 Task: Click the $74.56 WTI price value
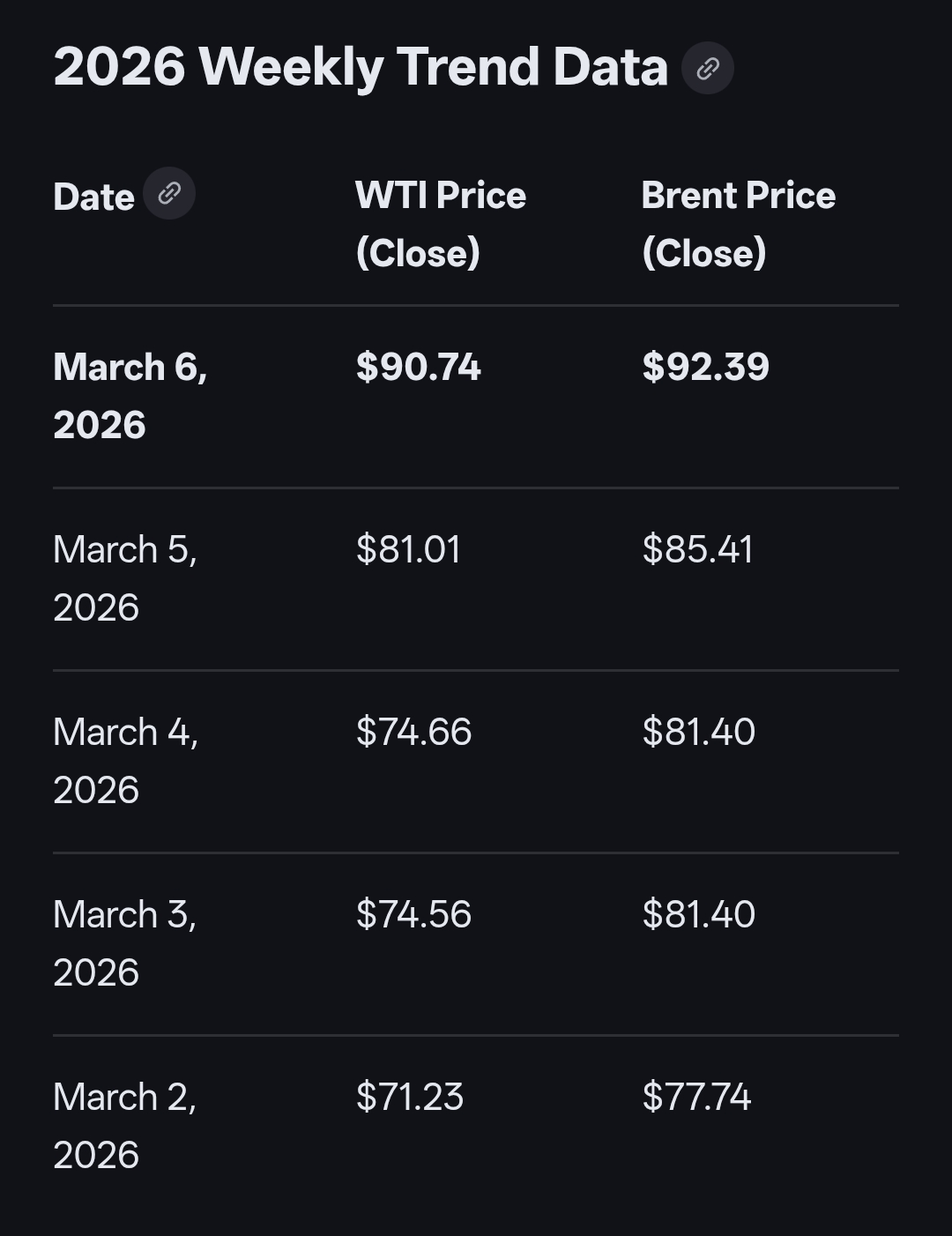[413, 914]
